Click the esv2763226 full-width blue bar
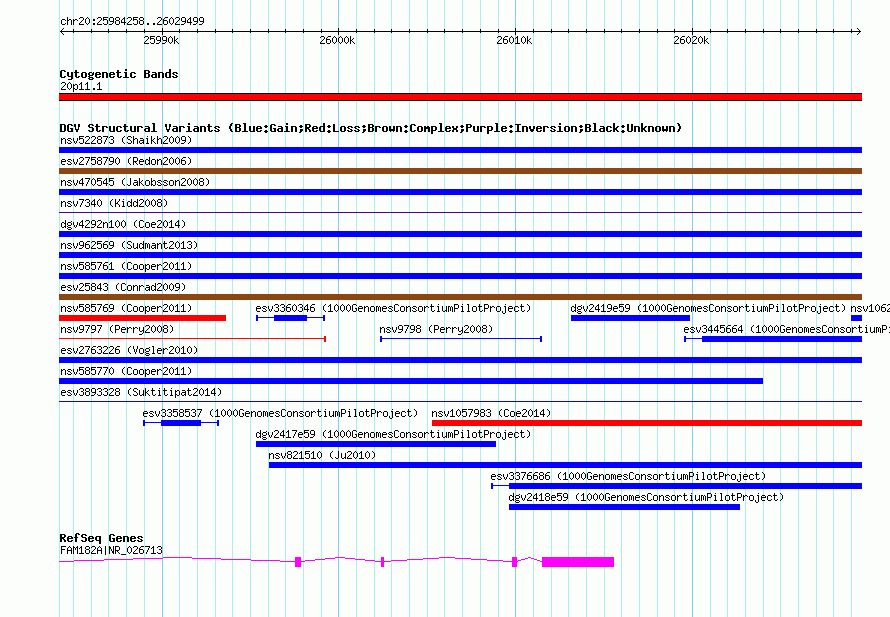 (x=460, y=360)
